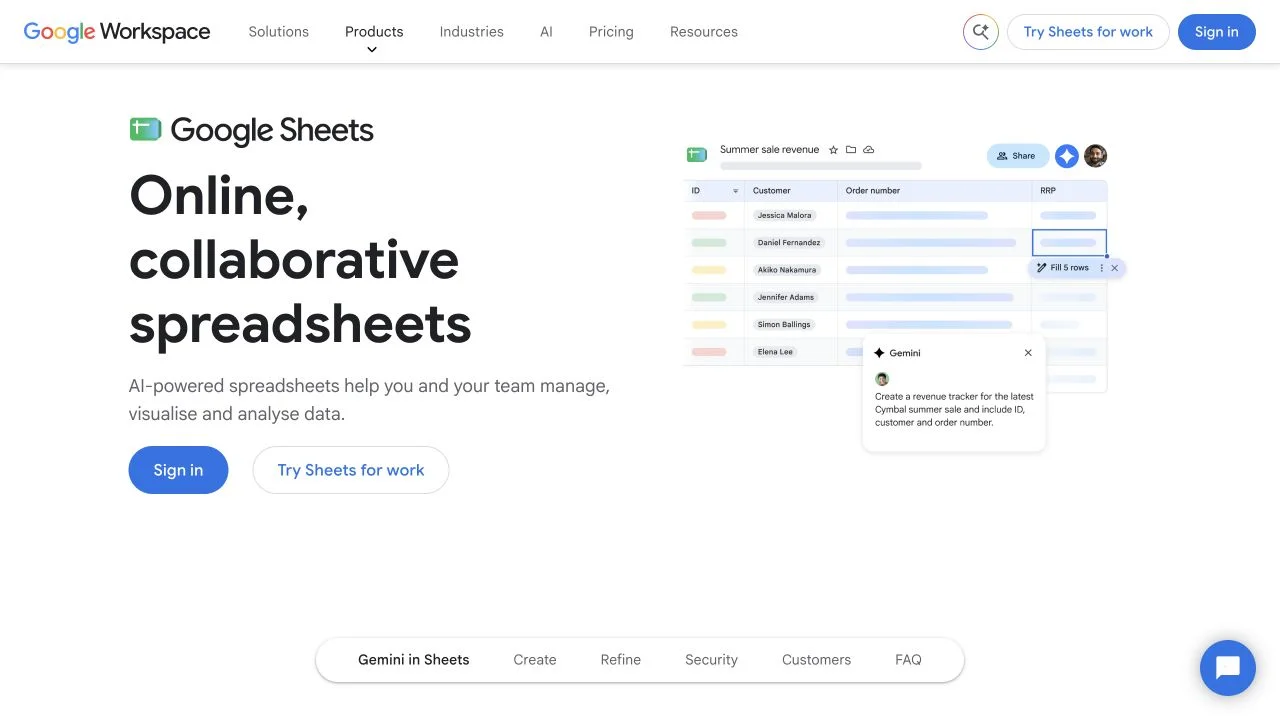
Task: Click the Elena Lee customer chip
Action: pos(775,352)
